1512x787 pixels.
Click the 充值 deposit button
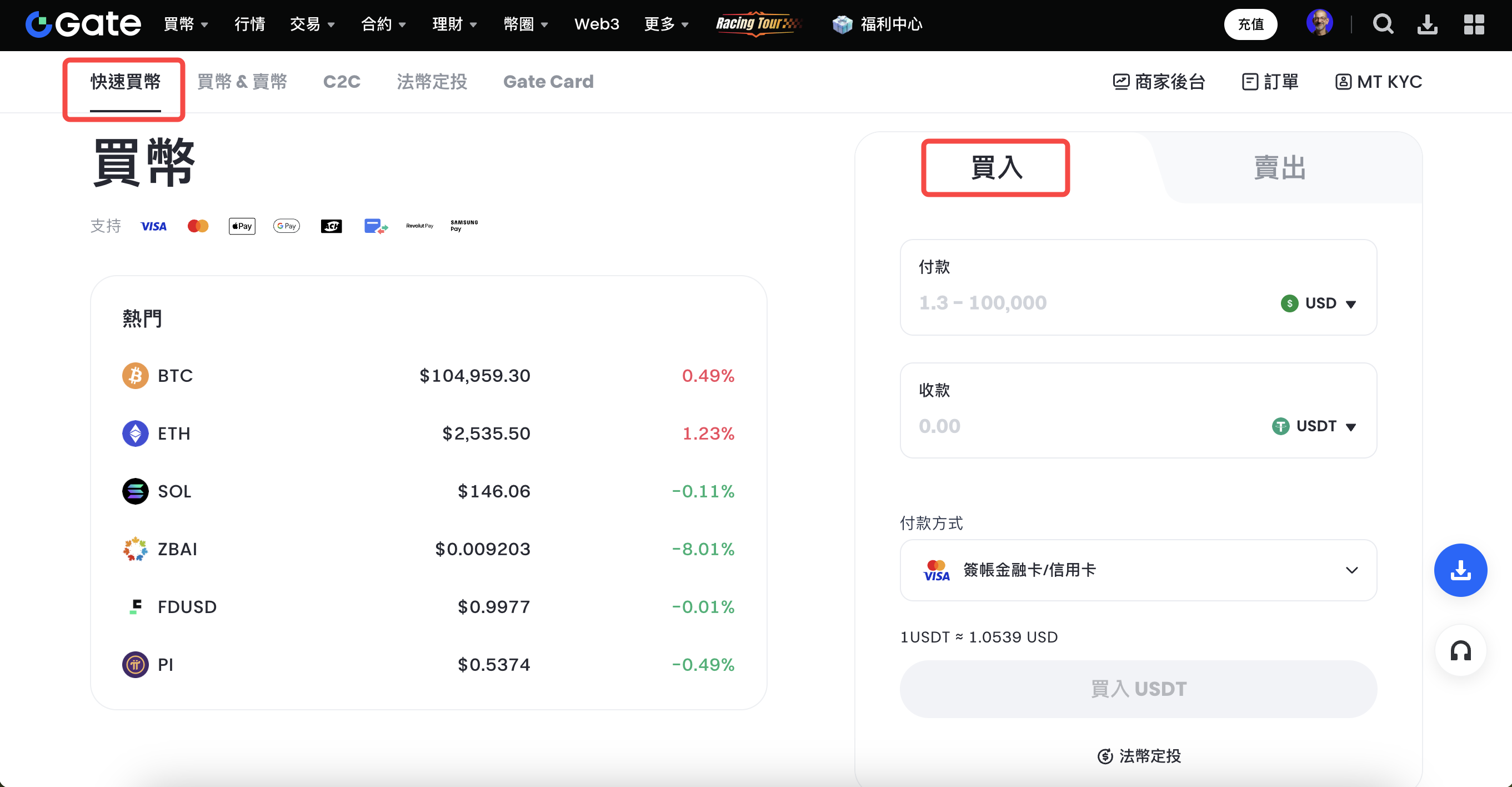point(1250,24)
